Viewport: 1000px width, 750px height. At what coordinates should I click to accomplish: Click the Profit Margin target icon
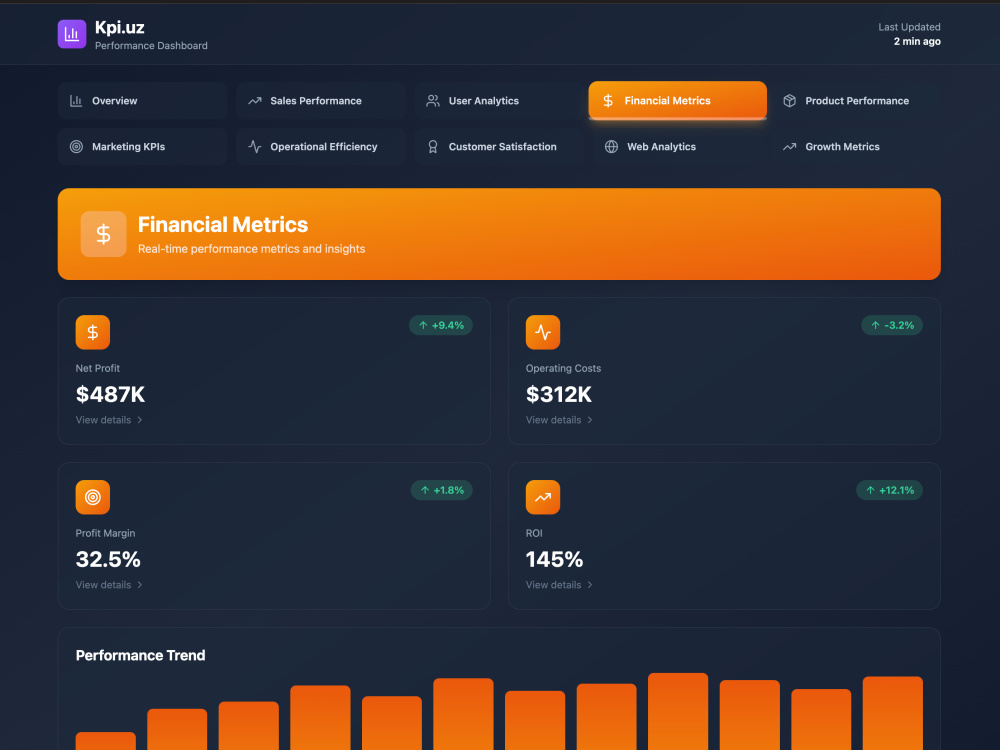click(92, 497)
